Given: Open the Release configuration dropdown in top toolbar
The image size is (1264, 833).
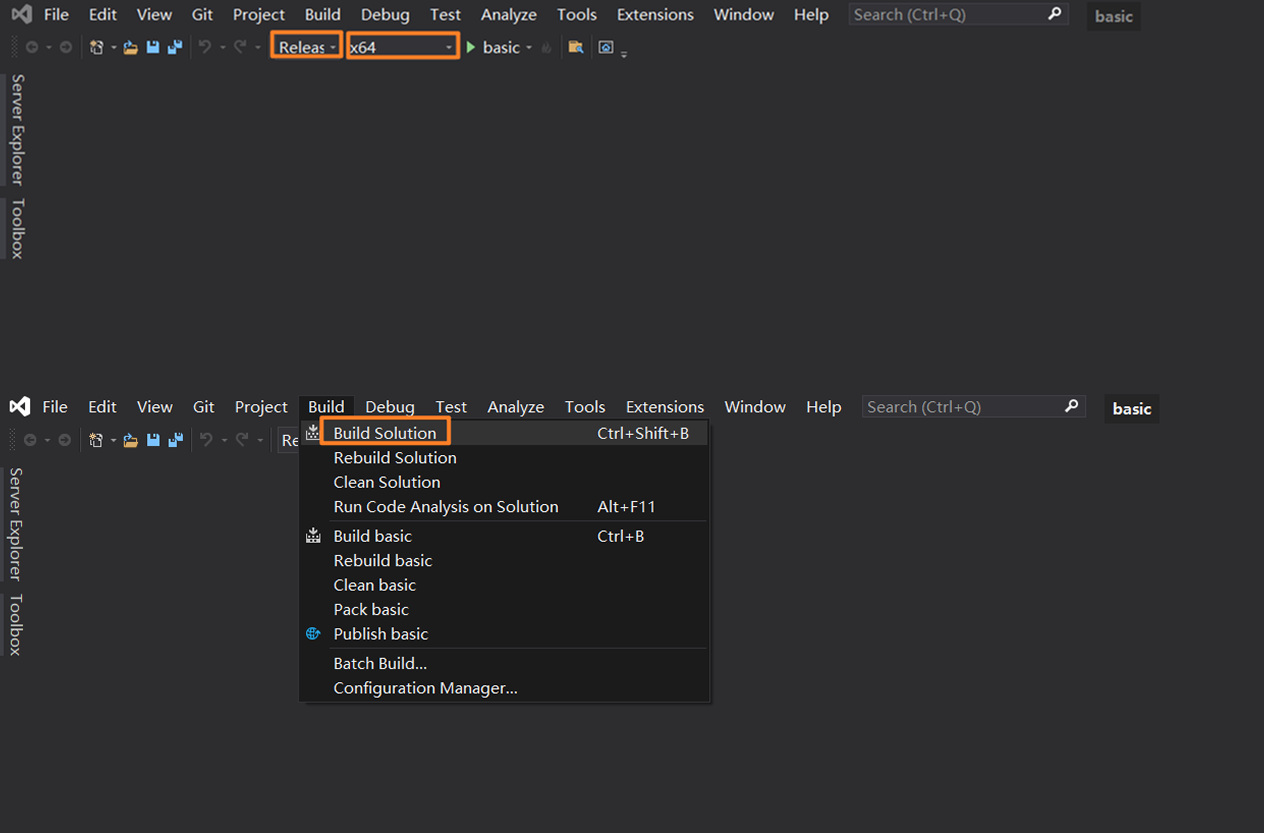Looking at the screenshot, I should coord(306,47).
